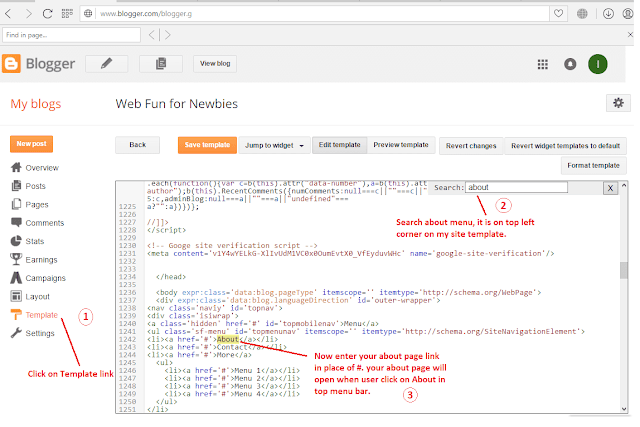Open Posts in sidebar
Viewport: 640px width, 427px height.
pos(36,186)
